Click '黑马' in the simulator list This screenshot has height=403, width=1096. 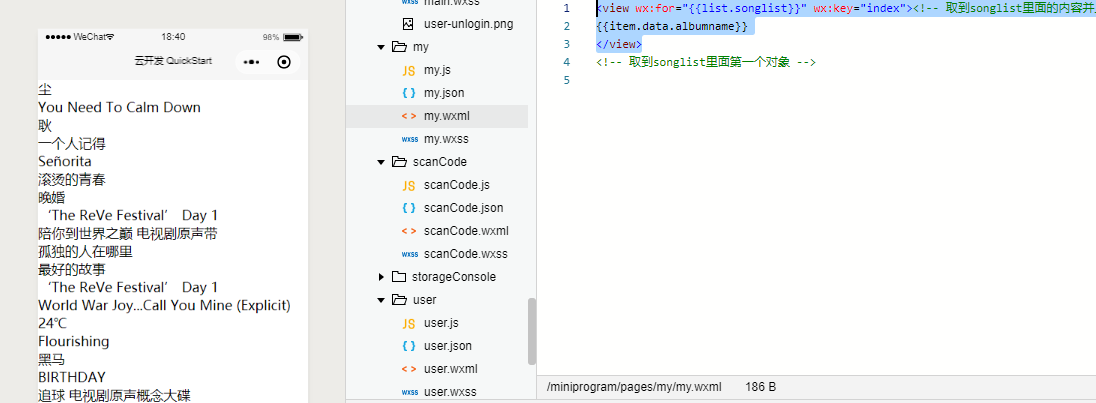(x=52, y=360)
